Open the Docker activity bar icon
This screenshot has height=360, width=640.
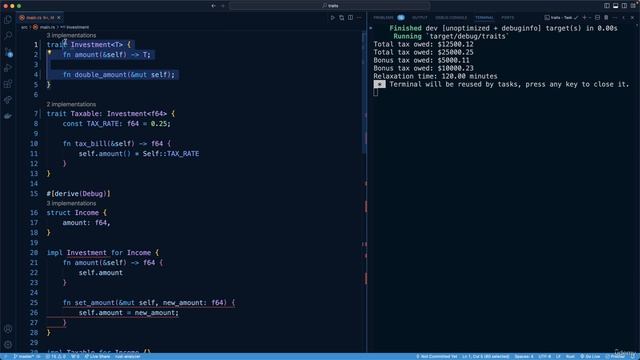click(8, 116)
